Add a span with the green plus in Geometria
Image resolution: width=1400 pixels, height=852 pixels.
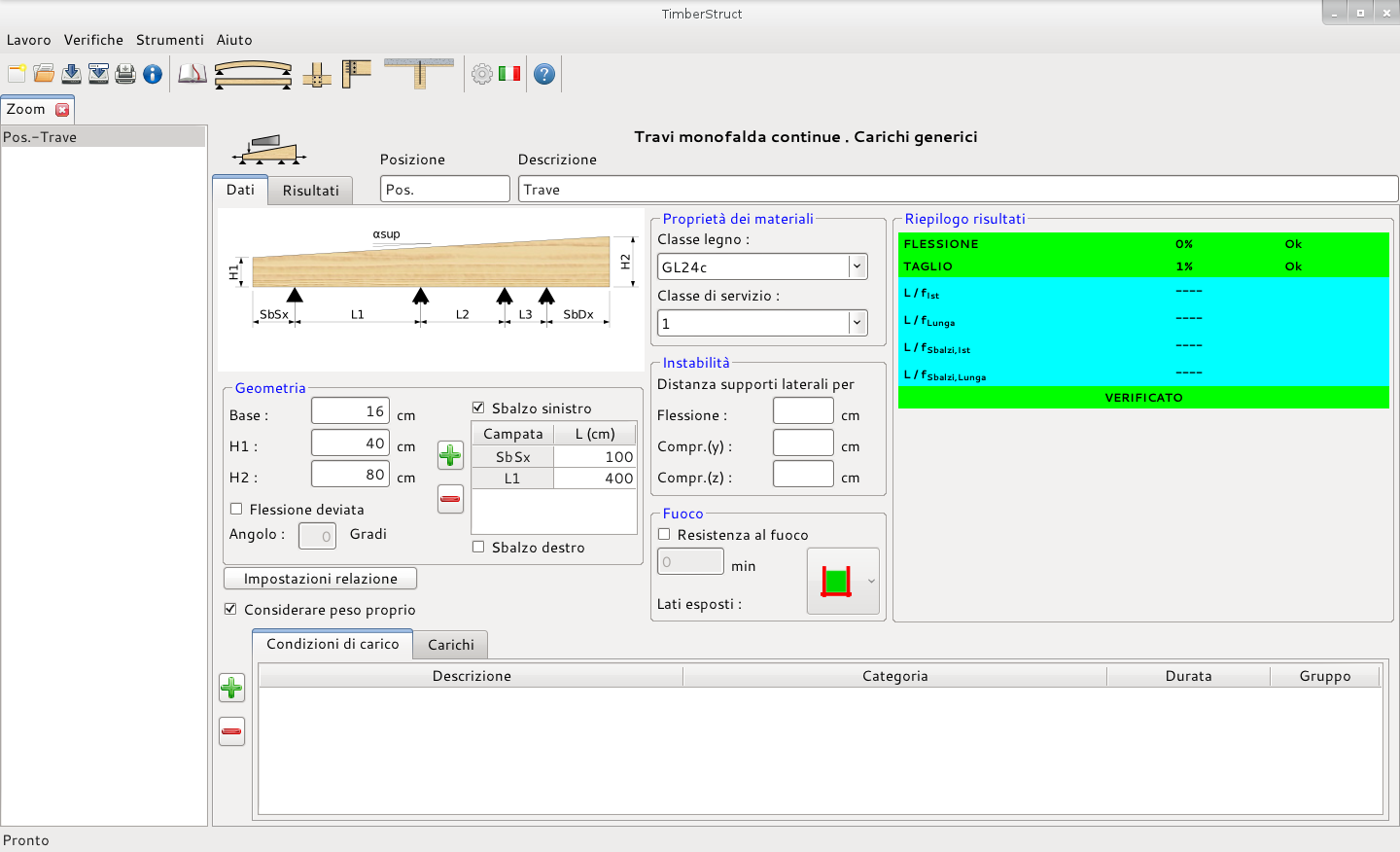coord(450,455)
